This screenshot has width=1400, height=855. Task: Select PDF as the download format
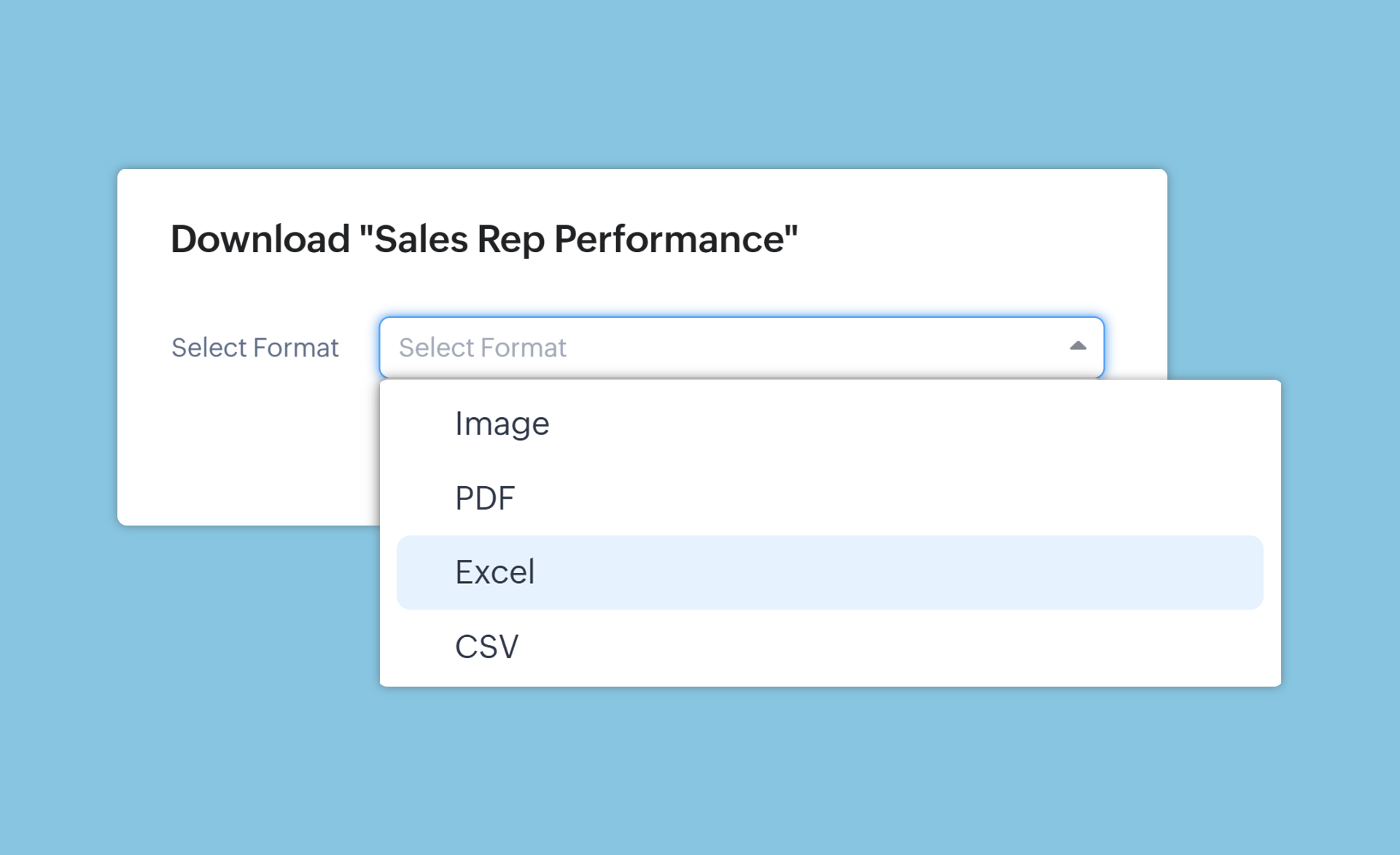point(485,499)
